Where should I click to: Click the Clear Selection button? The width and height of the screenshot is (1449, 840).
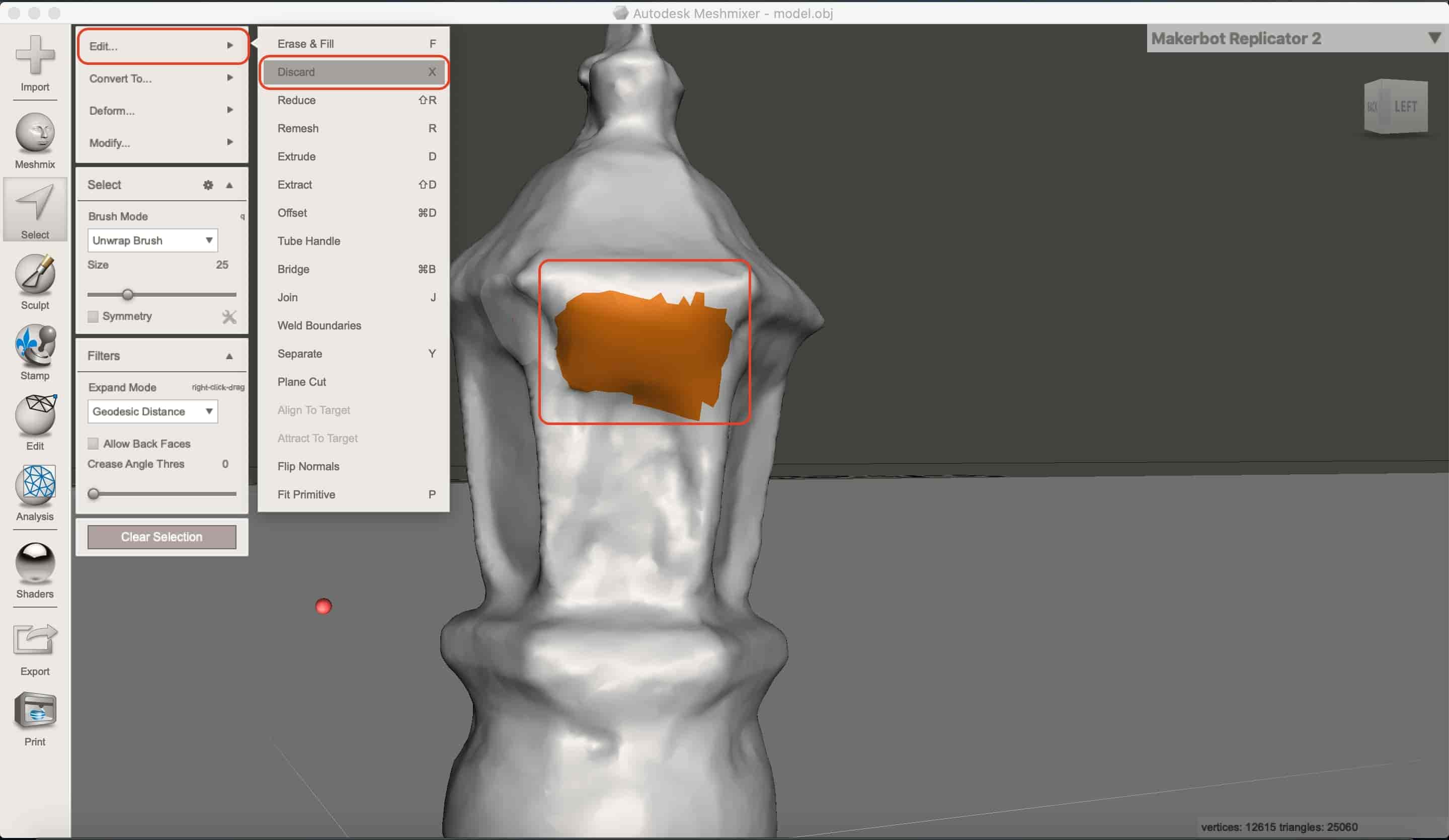tap(162, 537)
